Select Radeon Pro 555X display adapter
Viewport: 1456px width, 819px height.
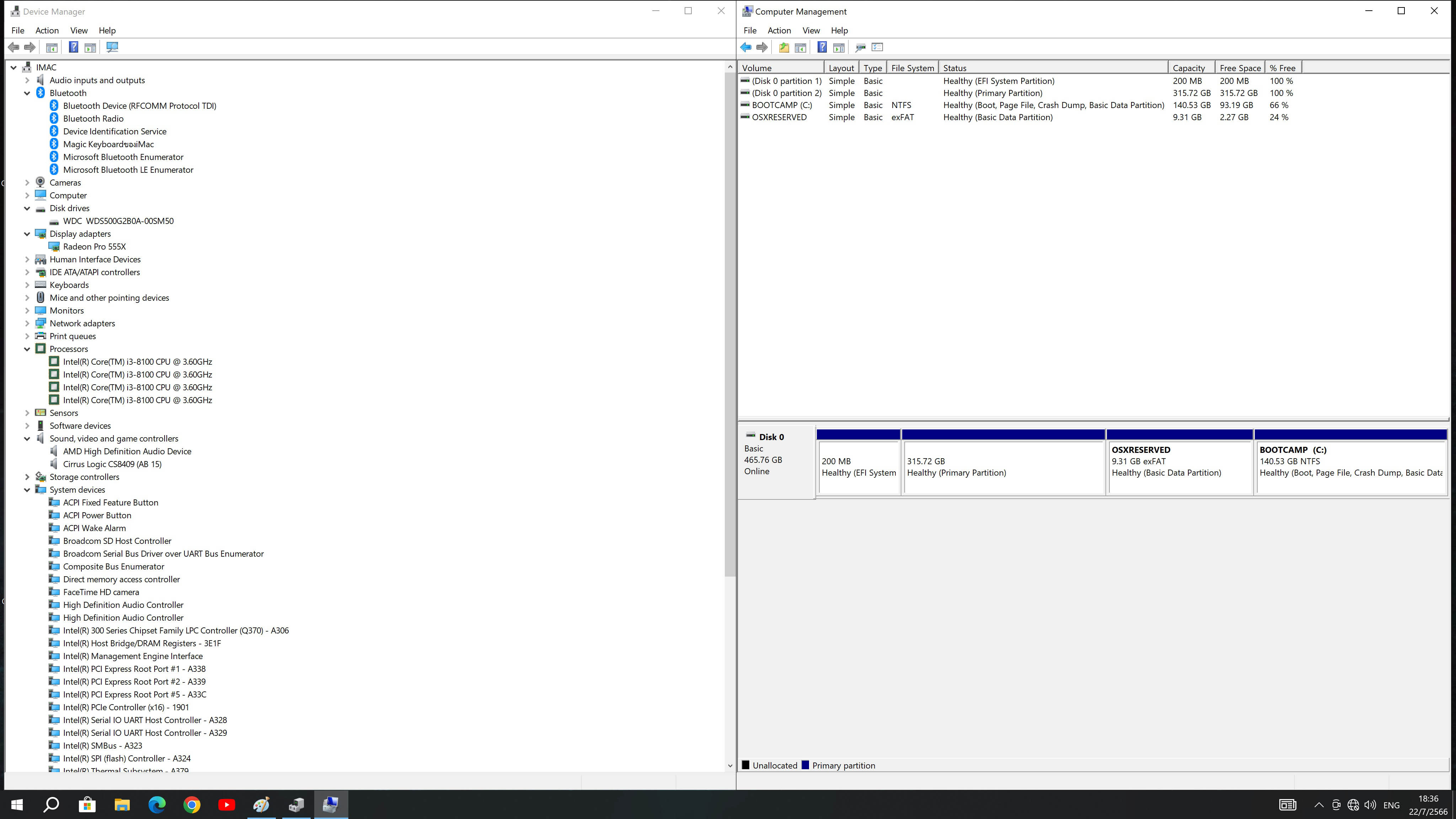tap(95, 247)
